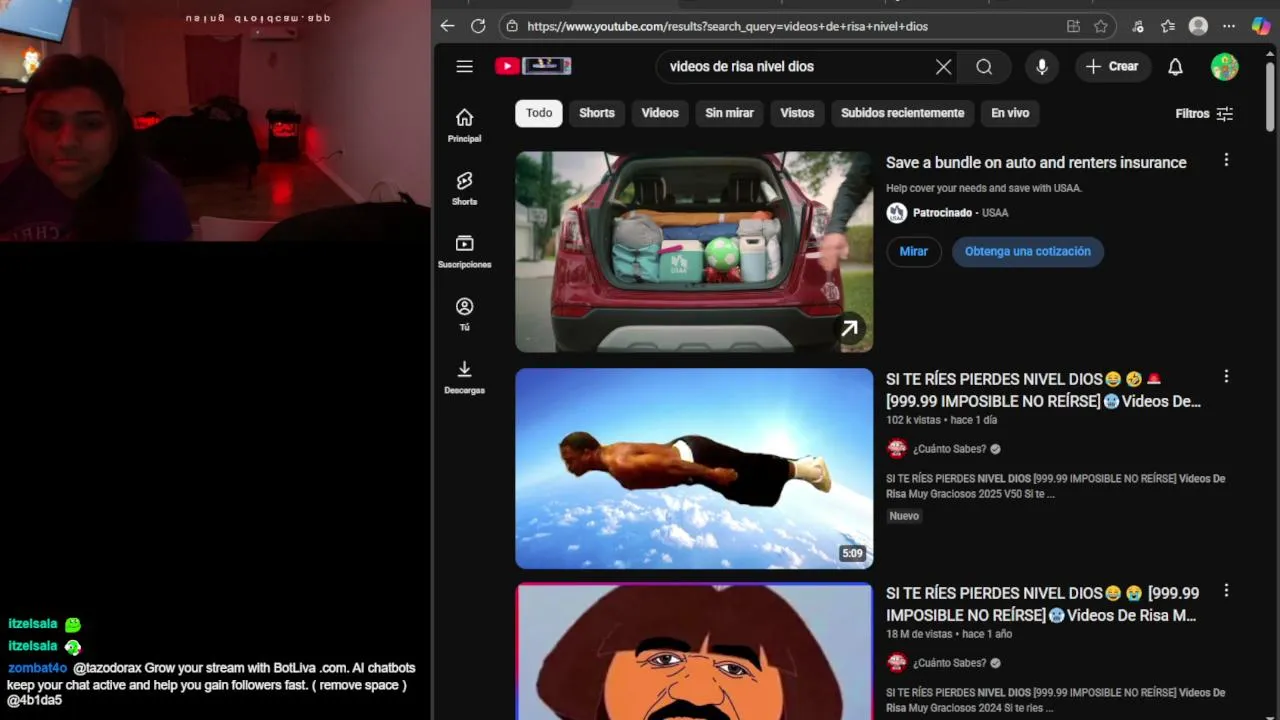This screenshot has height=720, width=1280.
Task: Open YouTube account avatar menu
Action: pos(1224,67)
